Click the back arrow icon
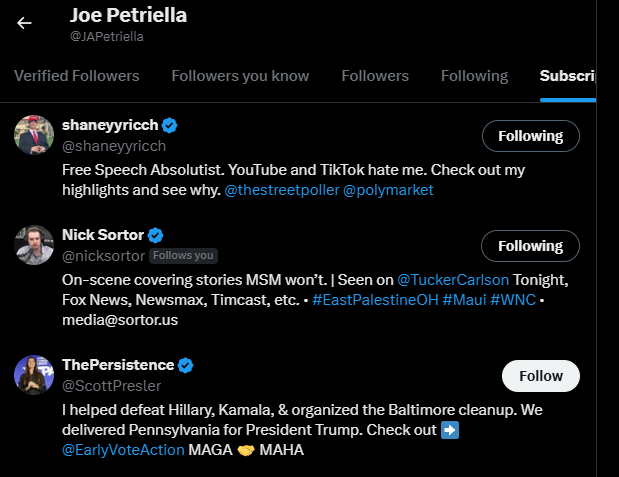This screenshot has width=619, height=477. click(25, 23)
